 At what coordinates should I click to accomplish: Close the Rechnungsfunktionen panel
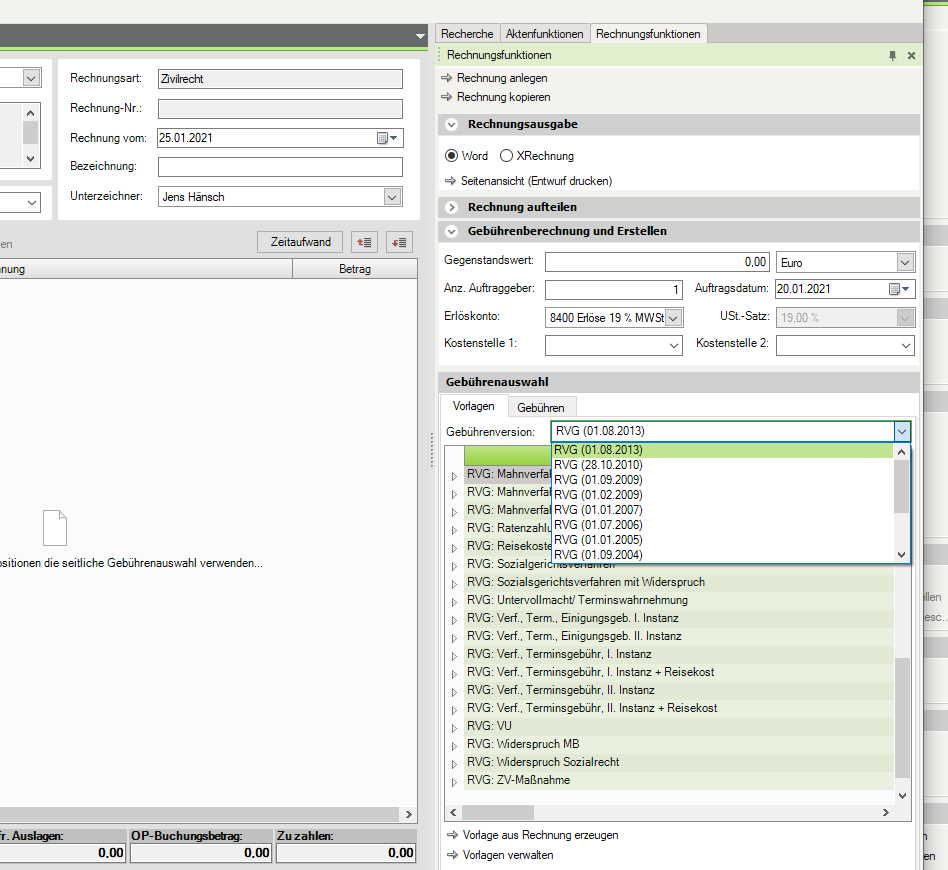(x=911, y=56)
